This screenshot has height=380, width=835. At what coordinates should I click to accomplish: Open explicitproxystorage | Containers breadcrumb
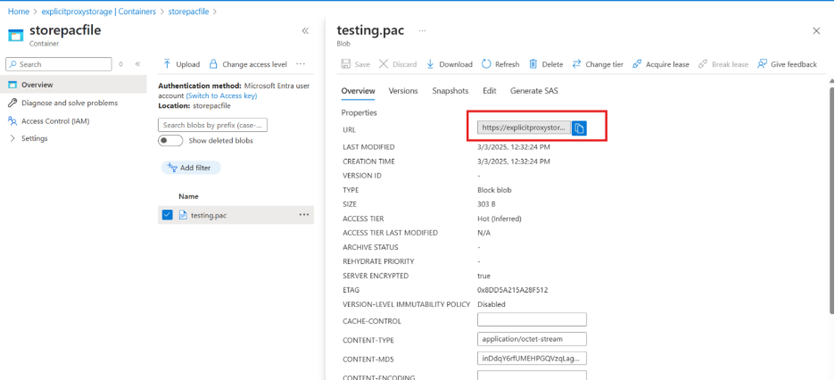98,11
